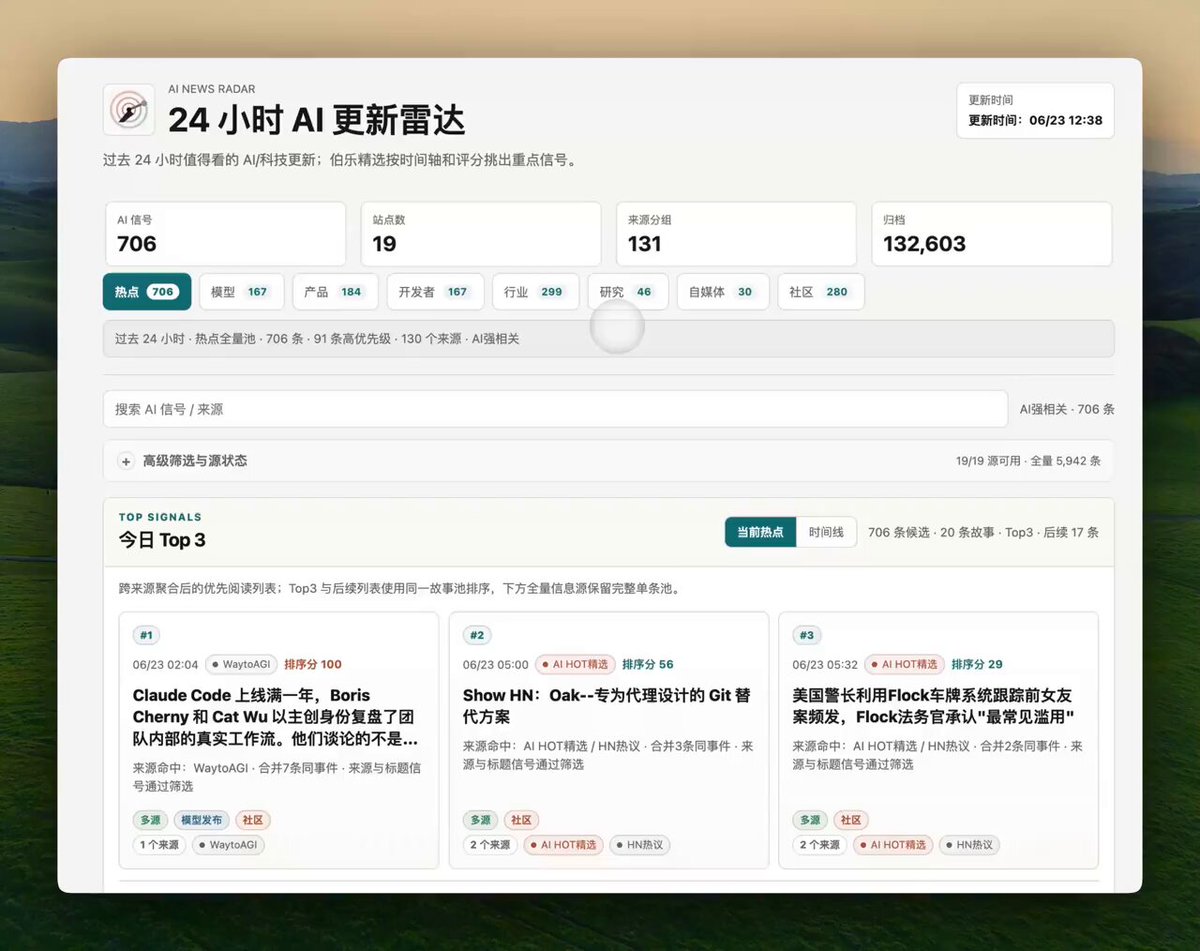
Task: Click the HN热议 chip in the Flock card
Action: click(970, 845)
